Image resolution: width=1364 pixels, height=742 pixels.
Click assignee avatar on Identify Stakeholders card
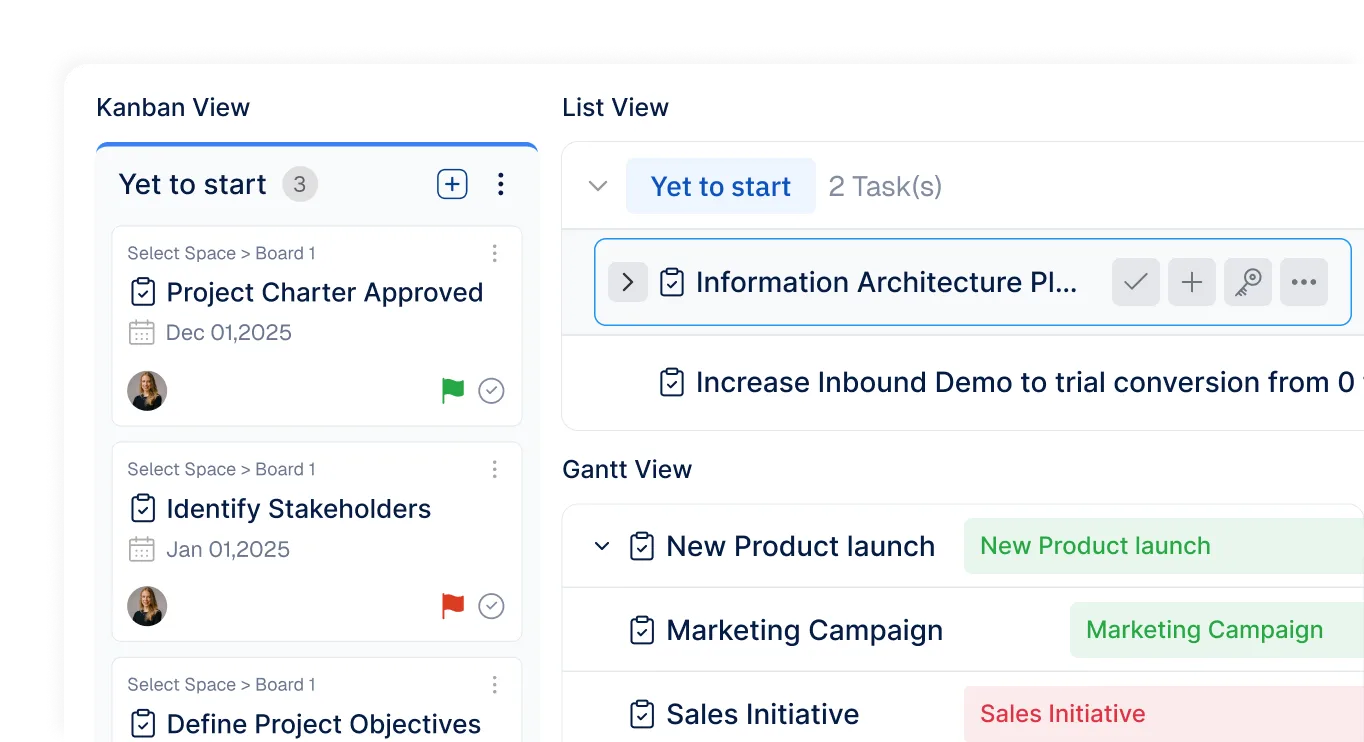pos(147,606)
